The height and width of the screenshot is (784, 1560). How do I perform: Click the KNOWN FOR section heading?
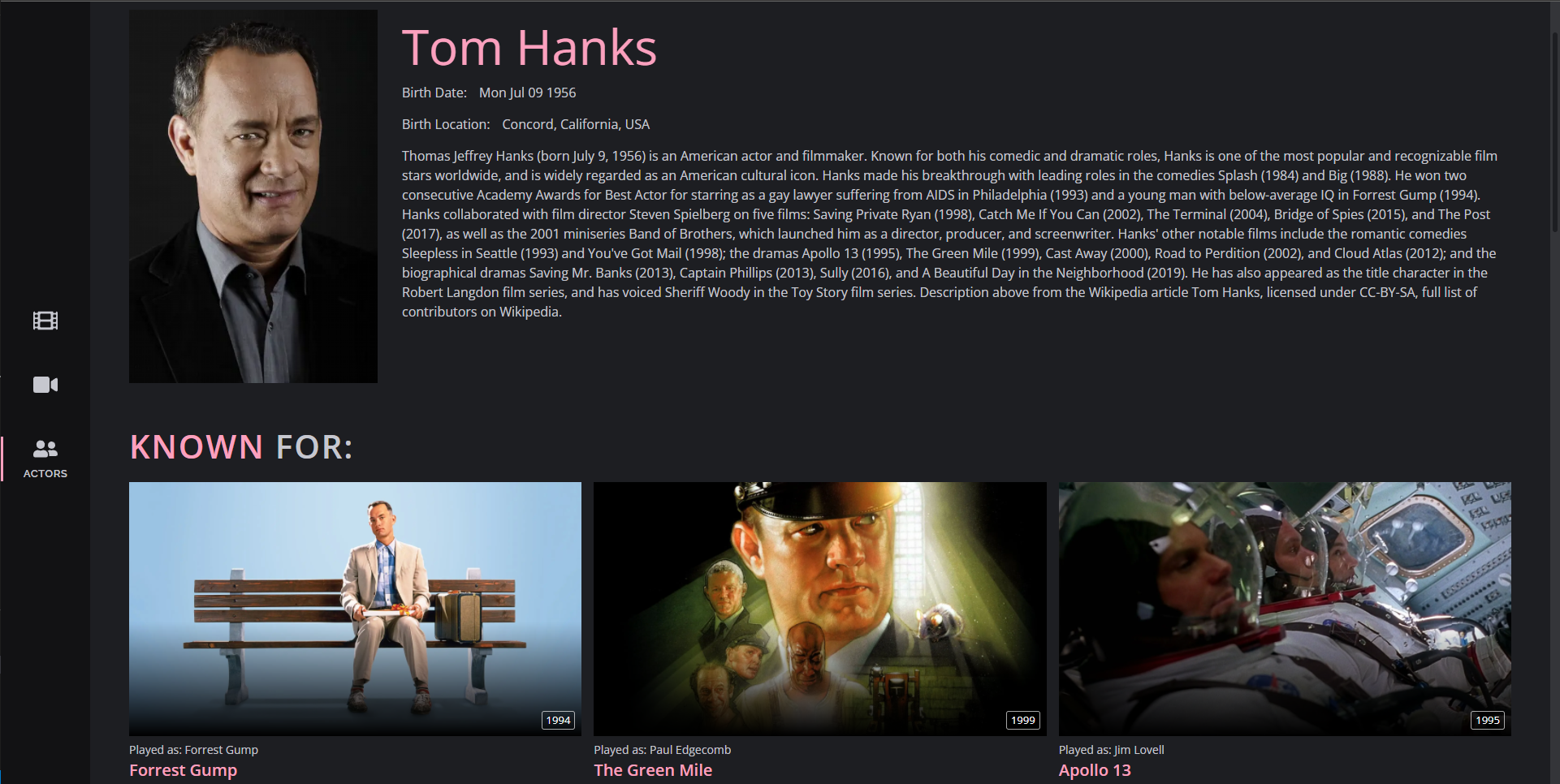click(241, 447)
